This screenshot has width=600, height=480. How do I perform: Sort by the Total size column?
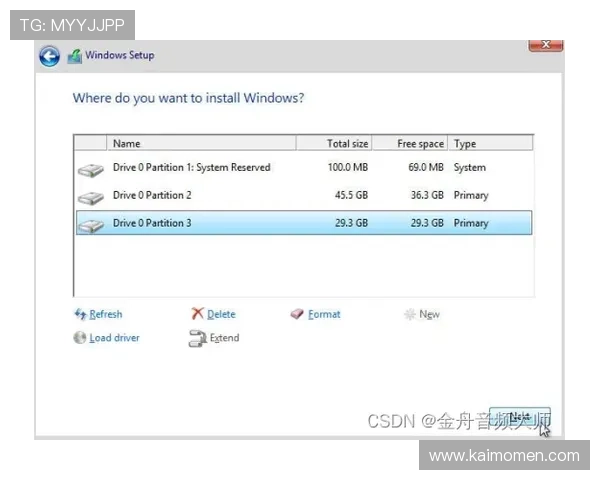tap(347, 144)
